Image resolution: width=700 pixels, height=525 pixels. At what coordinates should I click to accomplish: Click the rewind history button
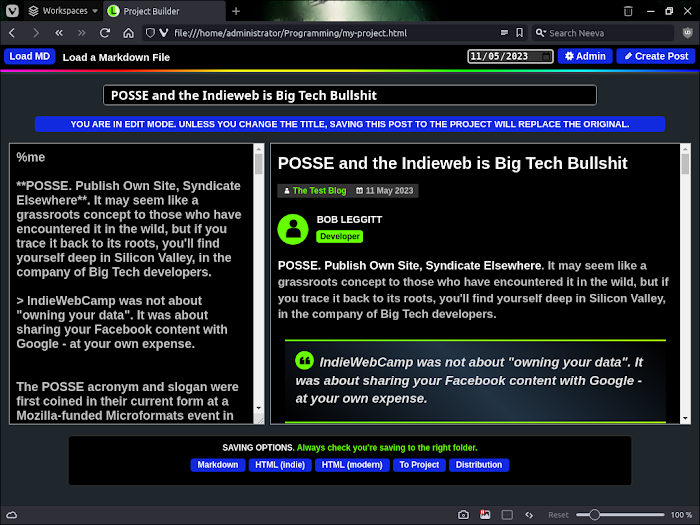[x=59, y=33]
